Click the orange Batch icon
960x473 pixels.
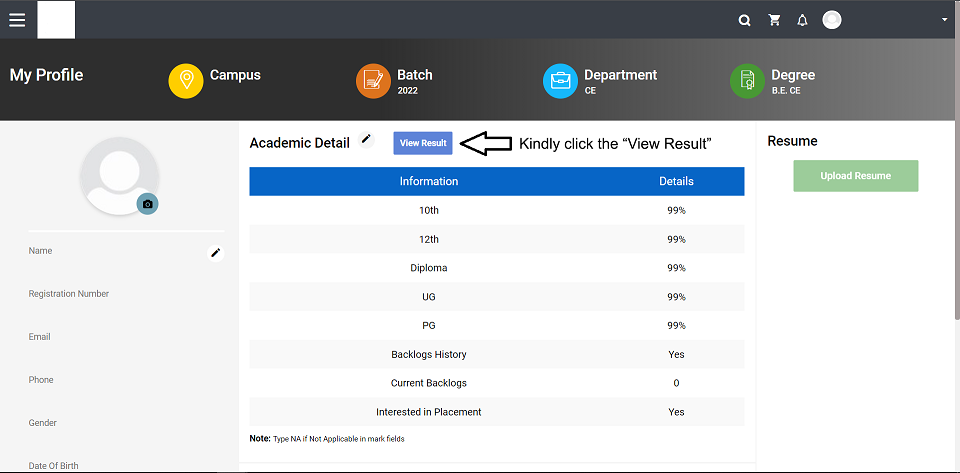[373, 81]
